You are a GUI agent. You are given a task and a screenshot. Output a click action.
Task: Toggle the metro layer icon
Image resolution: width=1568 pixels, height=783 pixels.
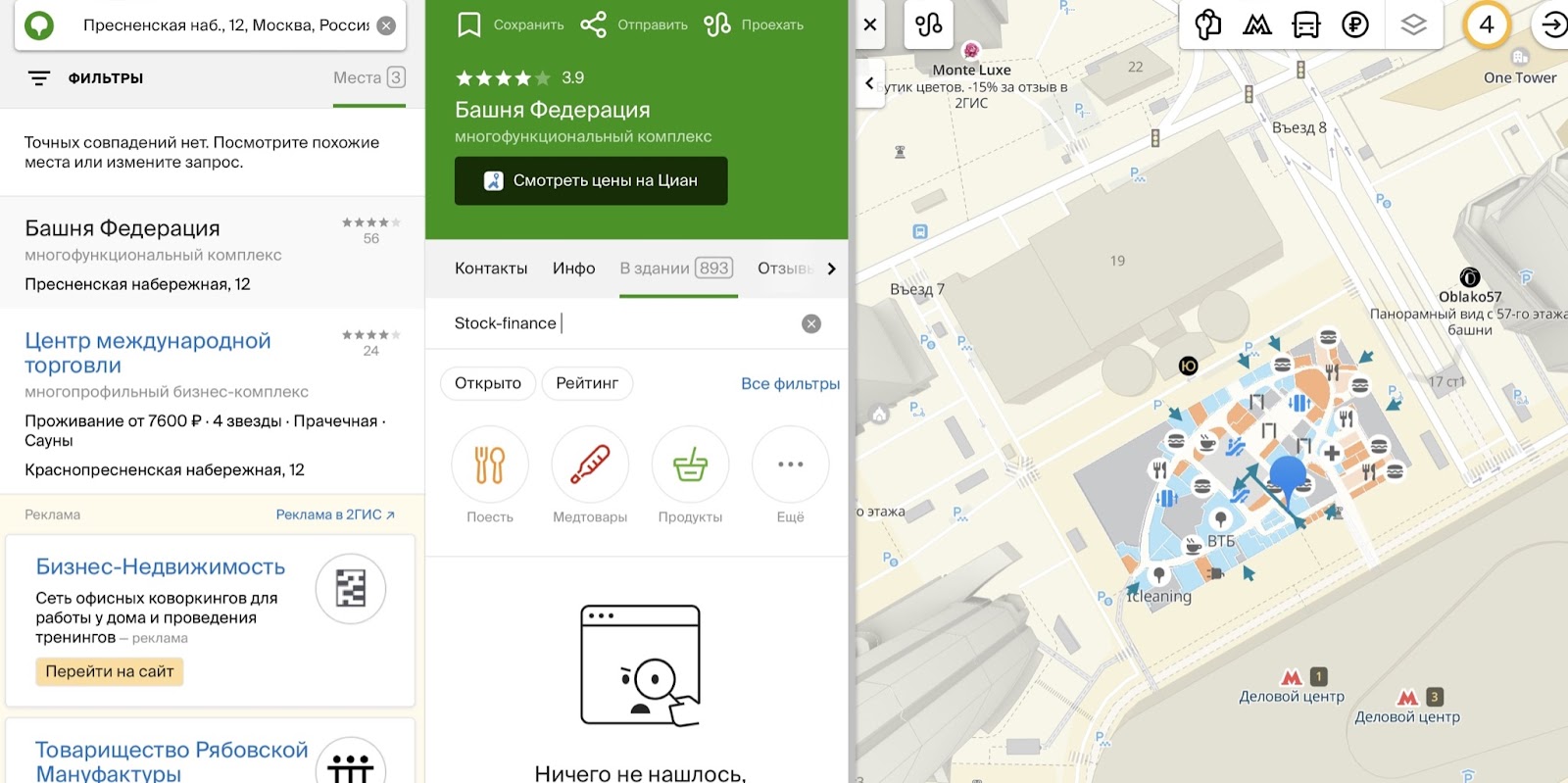1257,24
